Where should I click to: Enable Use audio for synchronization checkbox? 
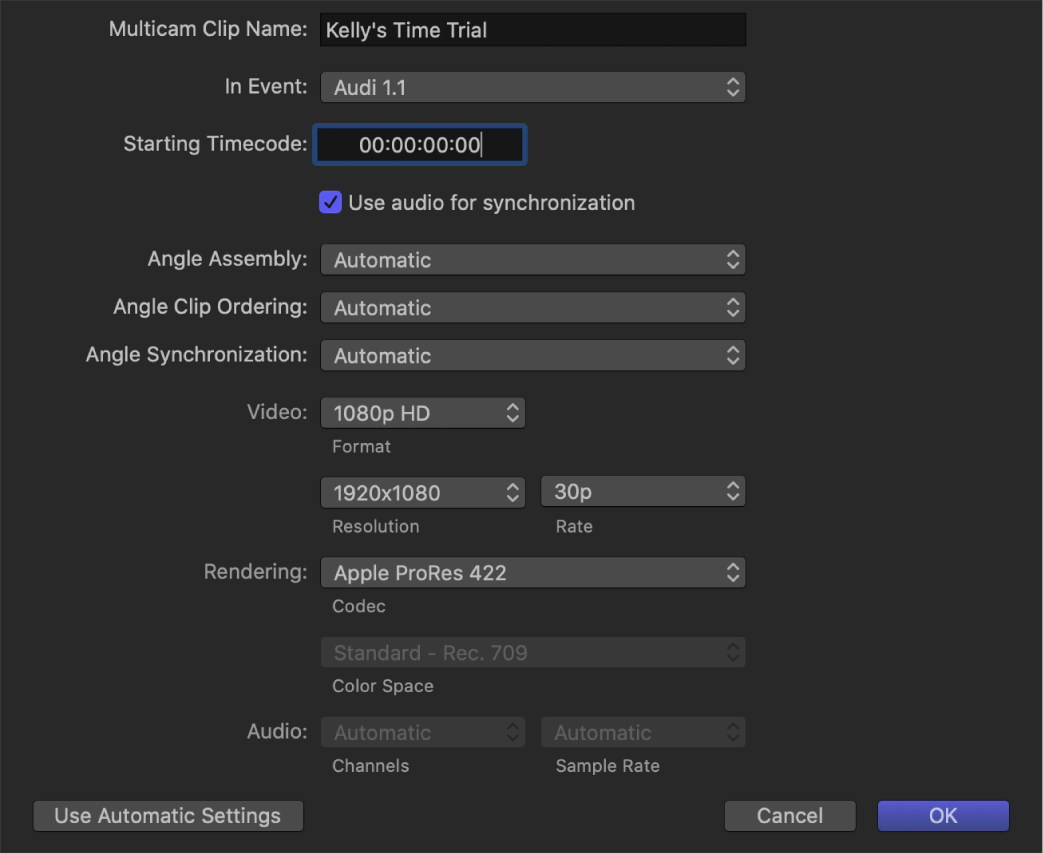click(330, 202)
